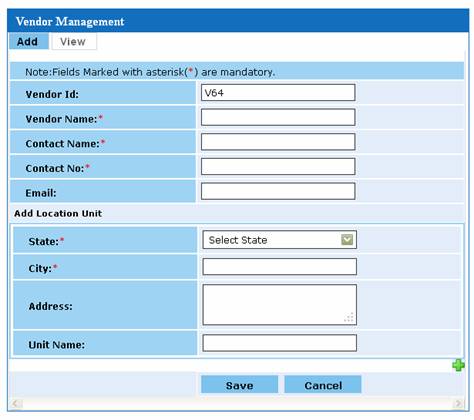Click into the City input field
Viewport: 474px width, 420px height.
pyautogui.click(x=279, y=267)
